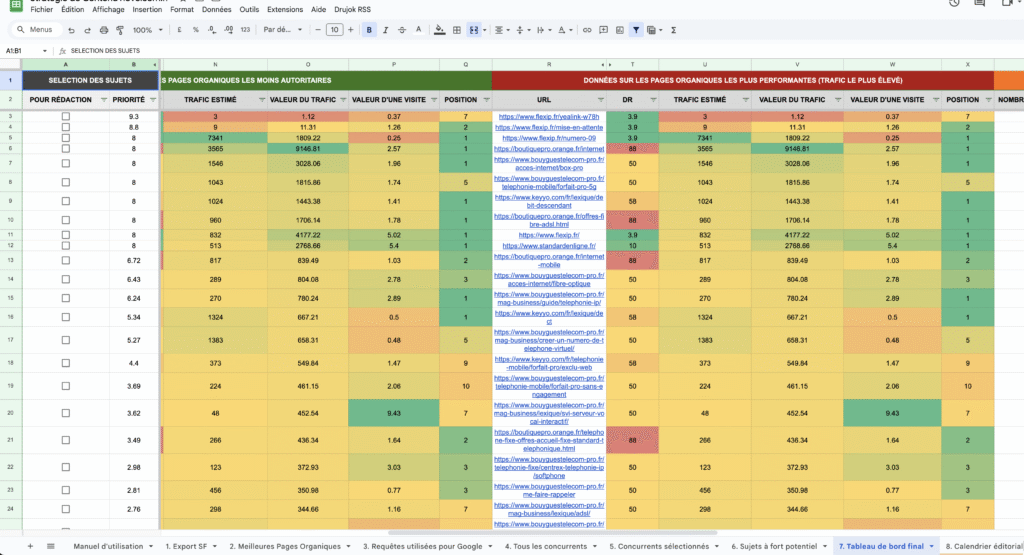
Task: Open the borders tool
Action: [457, 30]
